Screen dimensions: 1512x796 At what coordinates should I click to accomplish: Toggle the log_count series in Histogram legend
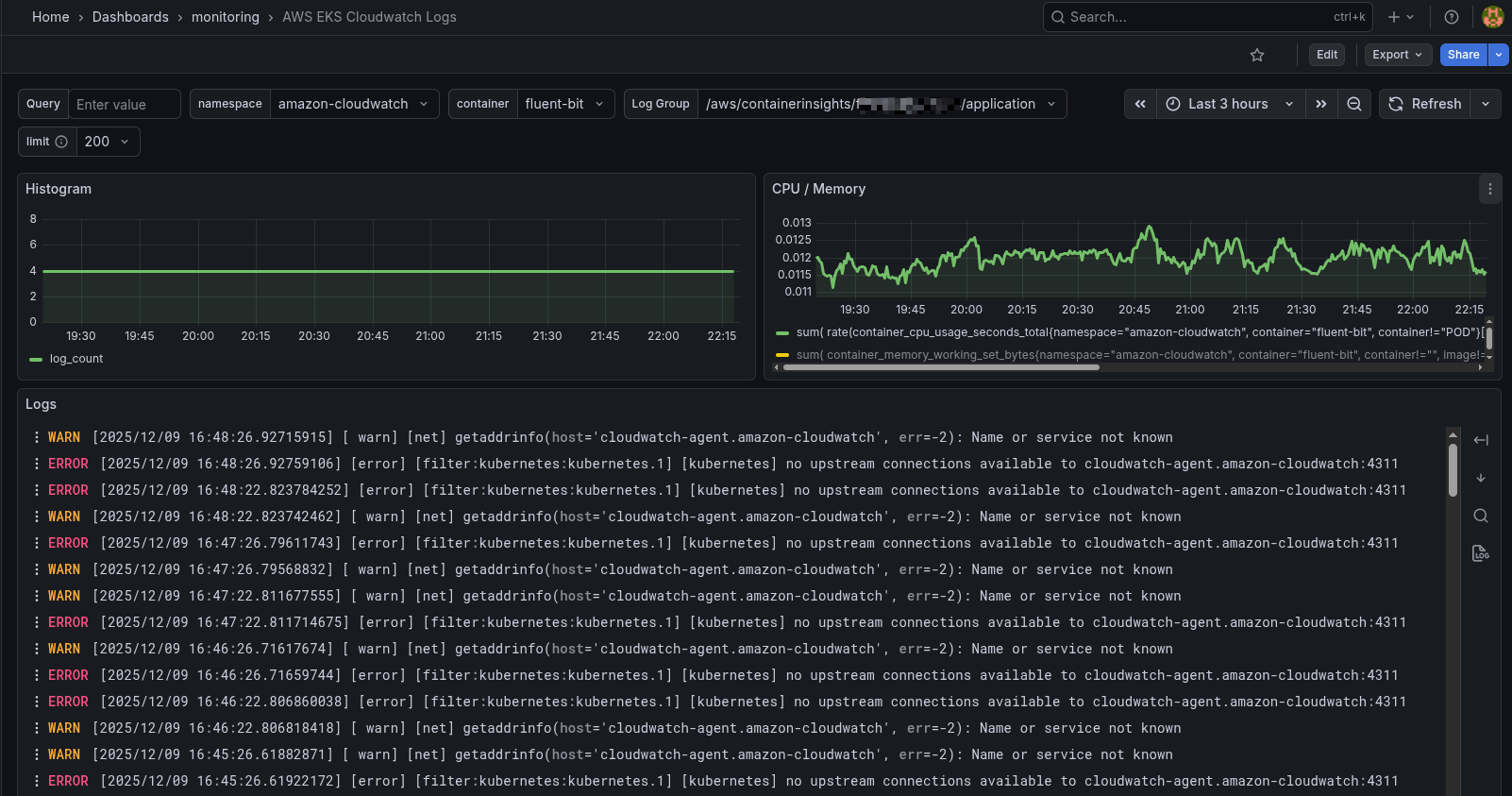(76, 359)
